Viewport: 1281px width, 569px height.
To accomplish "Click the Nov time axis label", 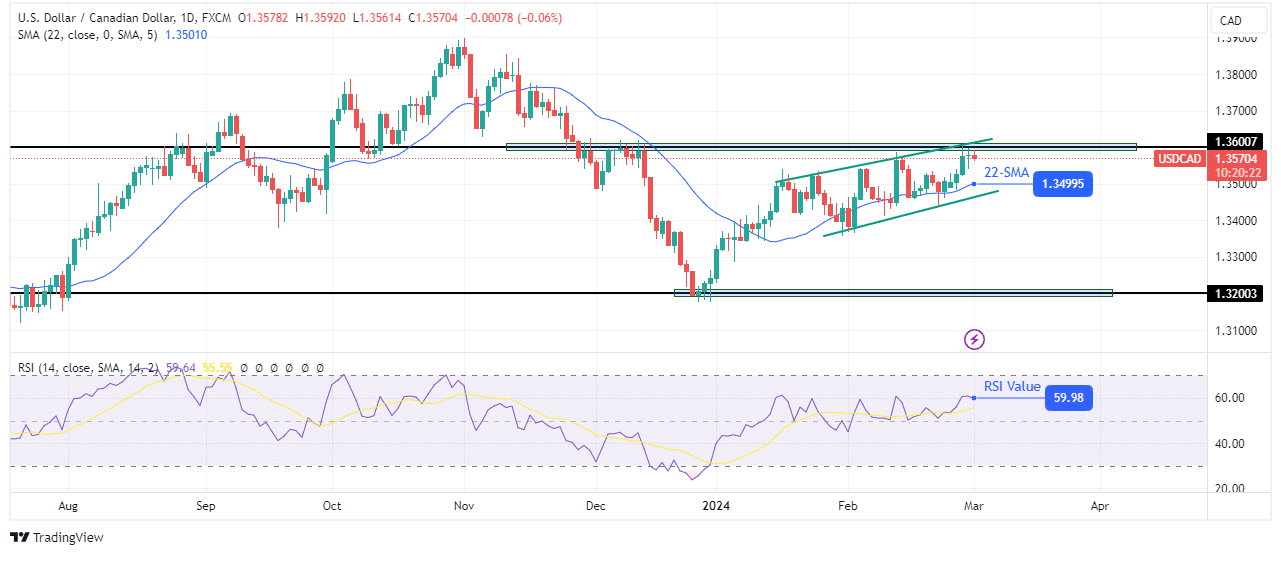I will tap(465, 506).
